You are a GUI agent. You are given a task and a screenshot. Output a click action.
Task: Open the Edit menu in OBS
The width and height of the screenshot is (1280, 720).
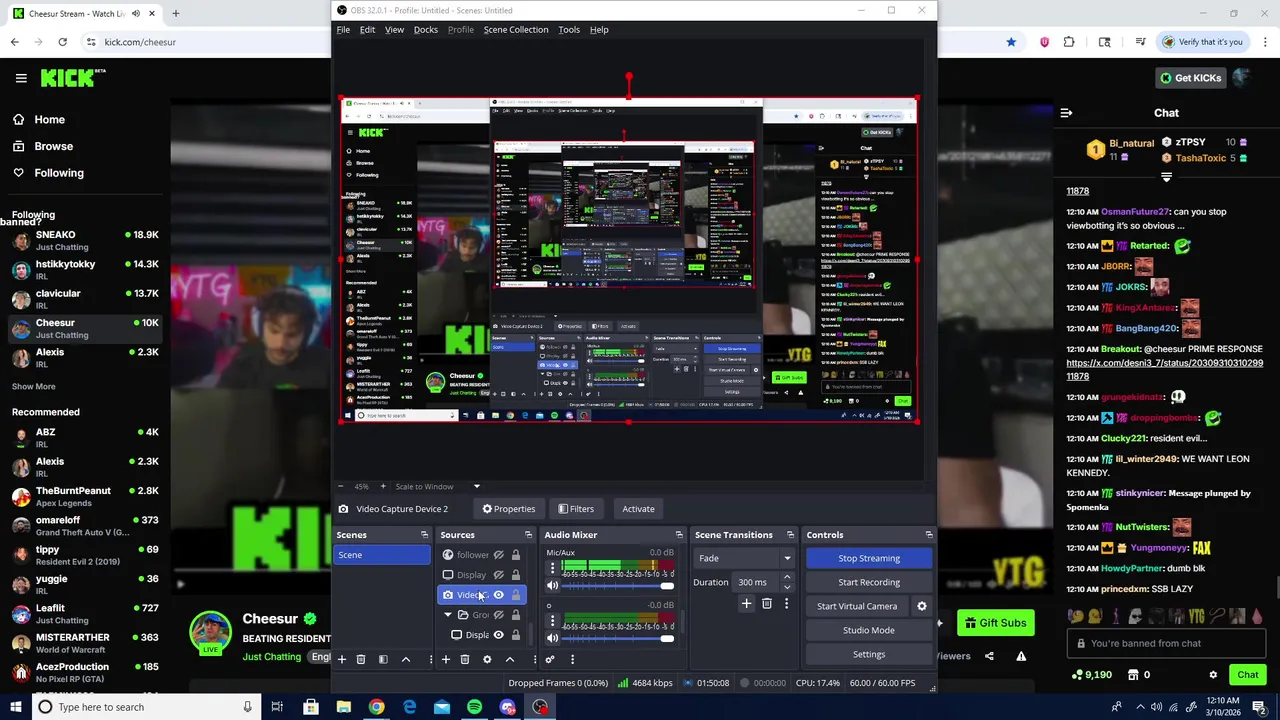[x=367, y=30]
